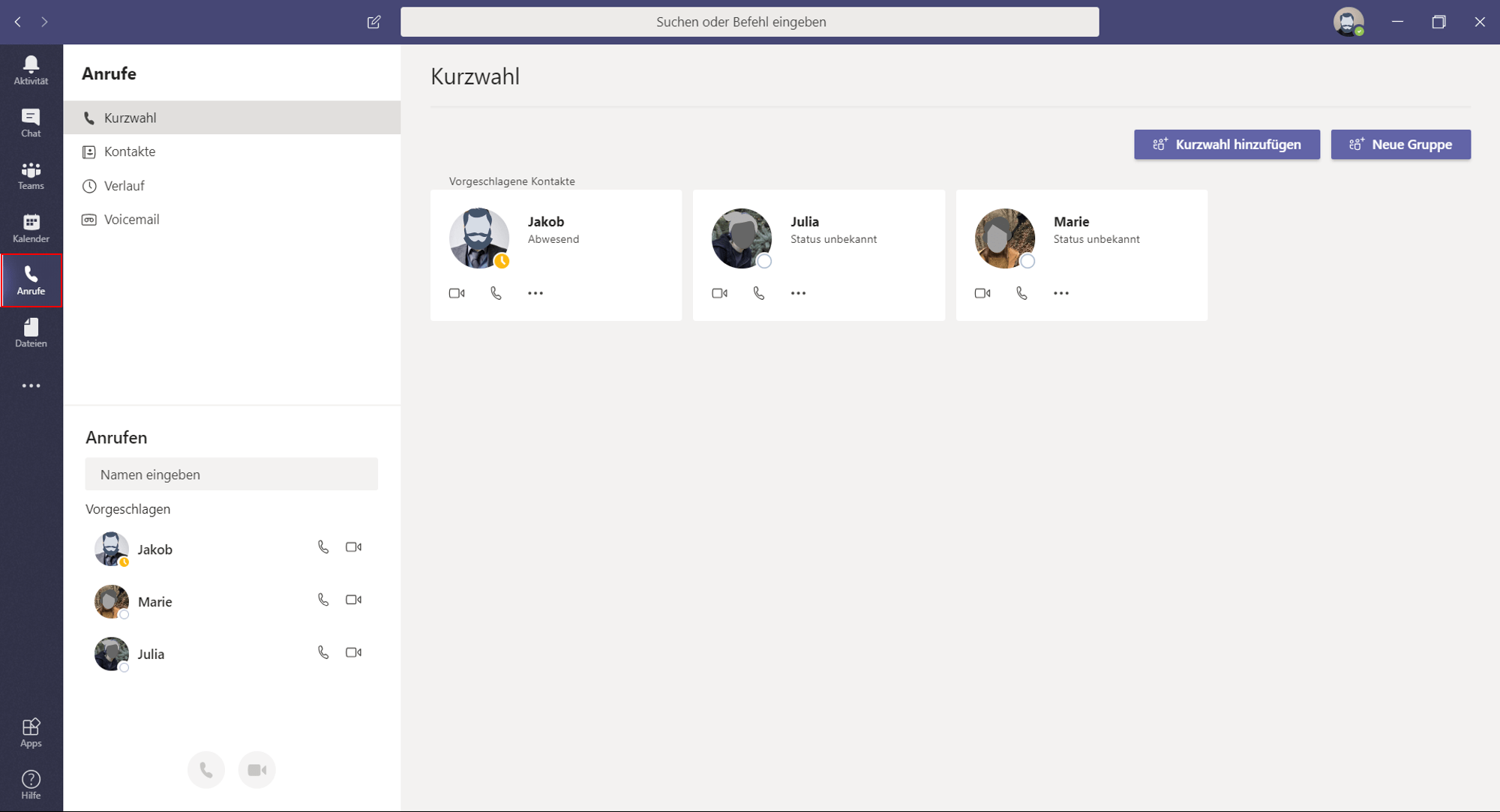Go to Teams in the sidebar

pos(31,175)
